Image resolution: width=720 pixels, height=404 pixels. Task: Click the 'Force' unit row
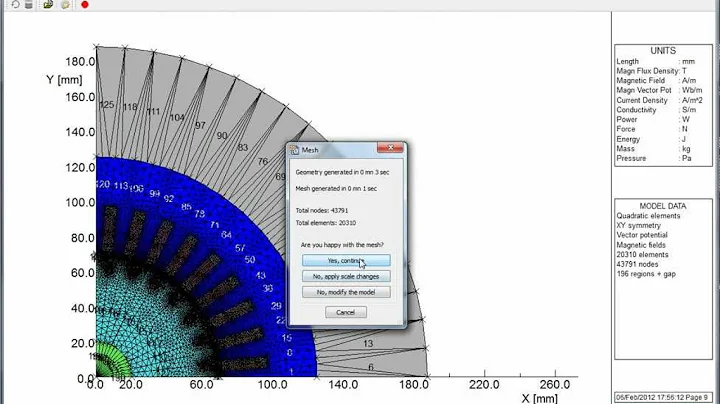(652, 129)
